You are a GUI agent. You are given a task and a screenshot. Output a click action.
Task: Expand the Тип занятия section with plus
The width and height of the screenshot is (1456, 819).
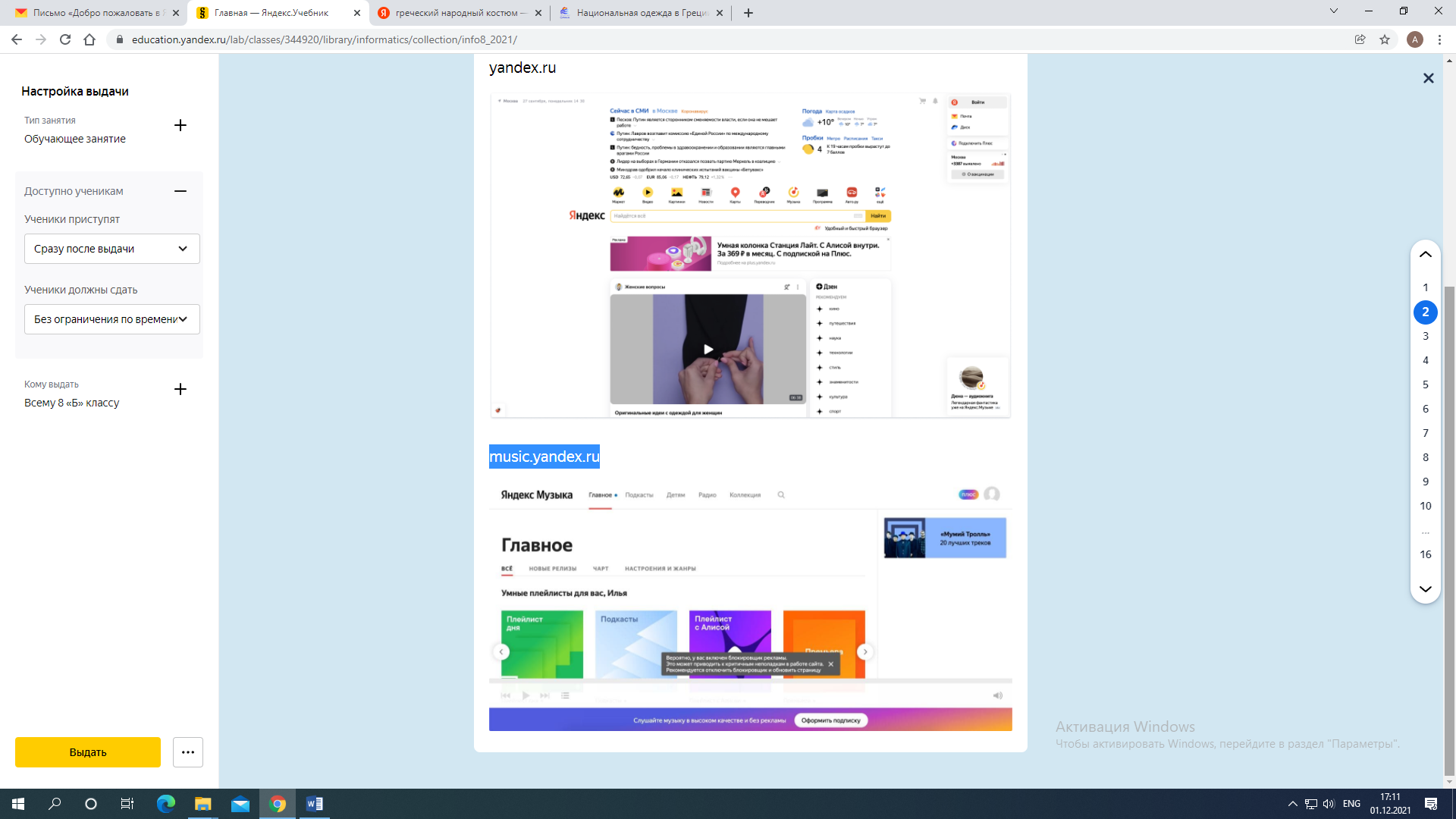(180, 125)
